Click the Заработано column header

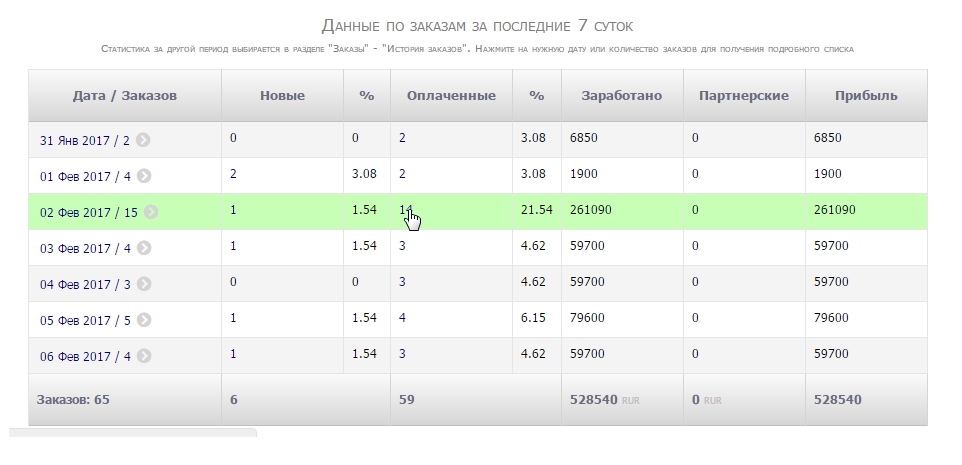point(618,96)
